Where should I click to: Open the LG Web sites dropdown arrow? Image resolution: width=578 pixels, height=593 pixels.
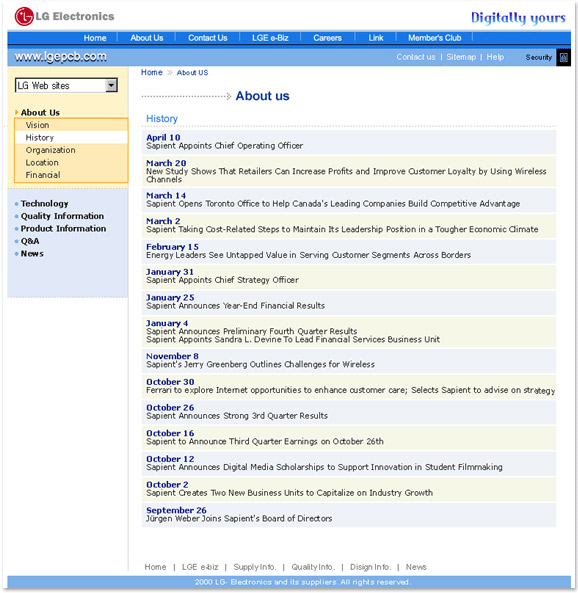(111, 85)
